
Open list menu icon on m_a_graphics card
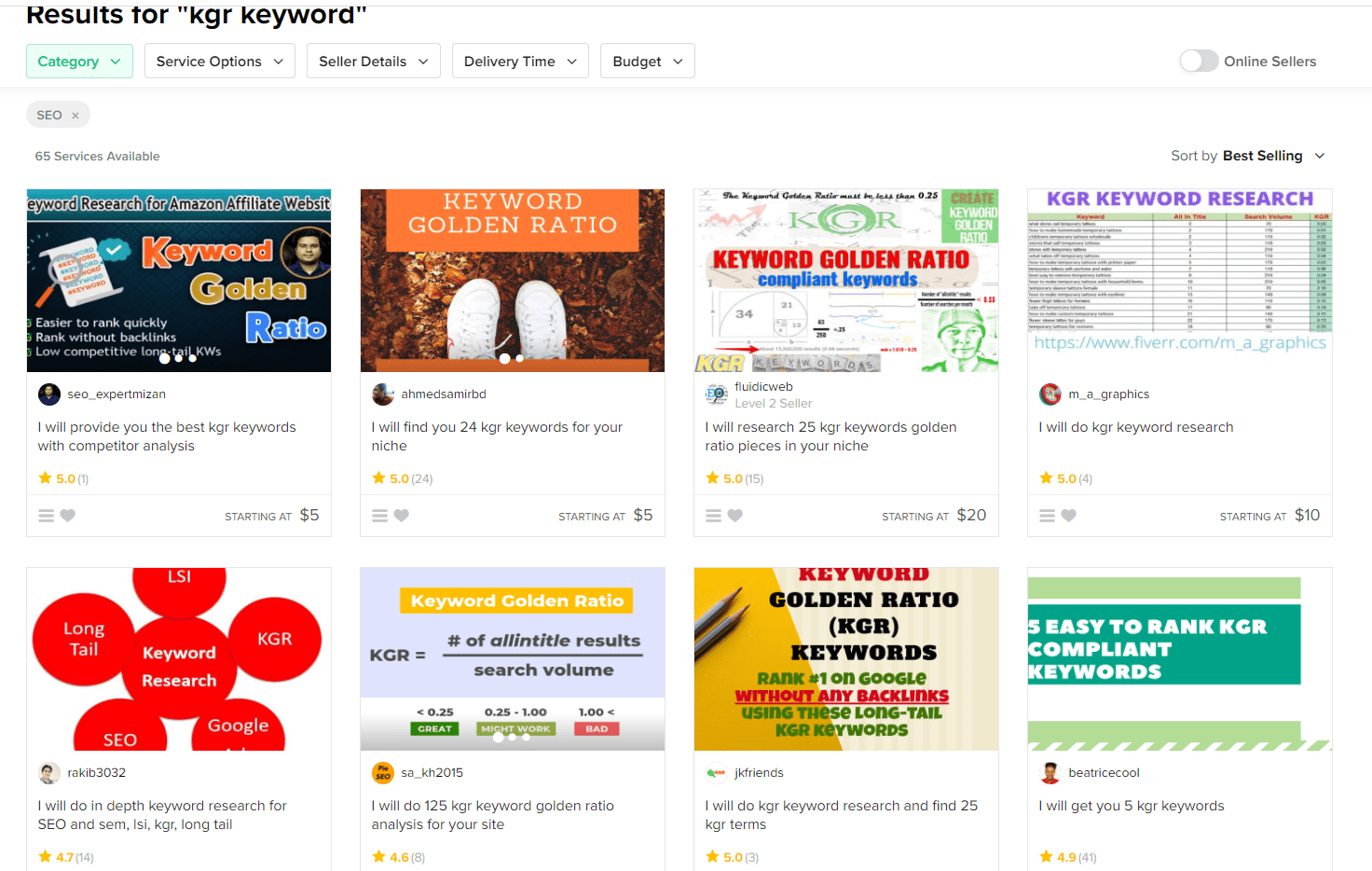[1047, 516]
